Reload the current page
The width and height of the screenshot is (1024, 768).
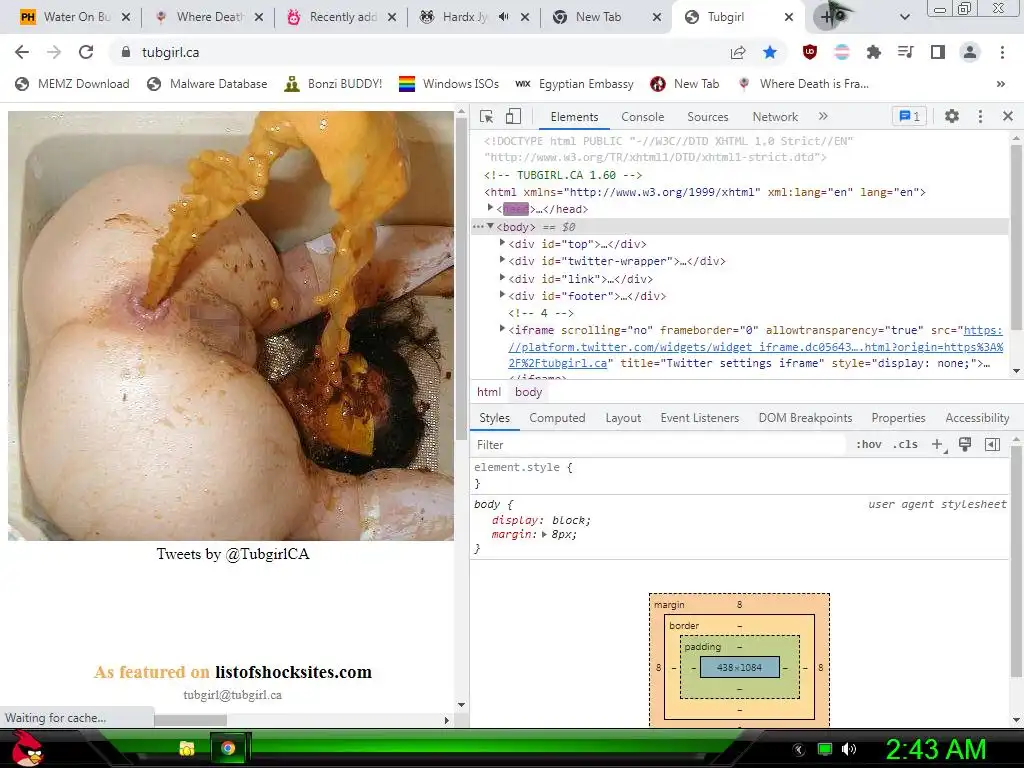(x=86, y=52)
